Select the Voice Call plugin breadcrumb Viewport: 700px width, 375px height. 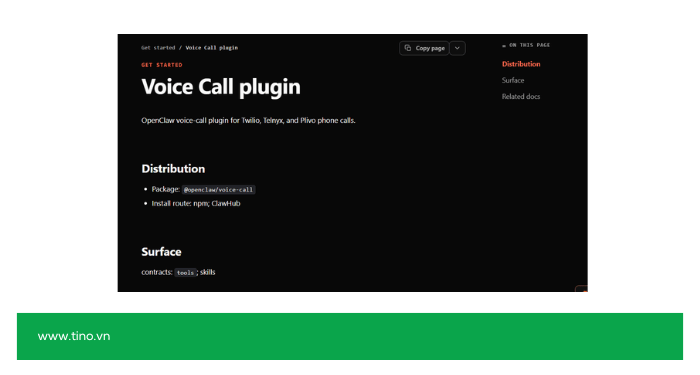212,48
